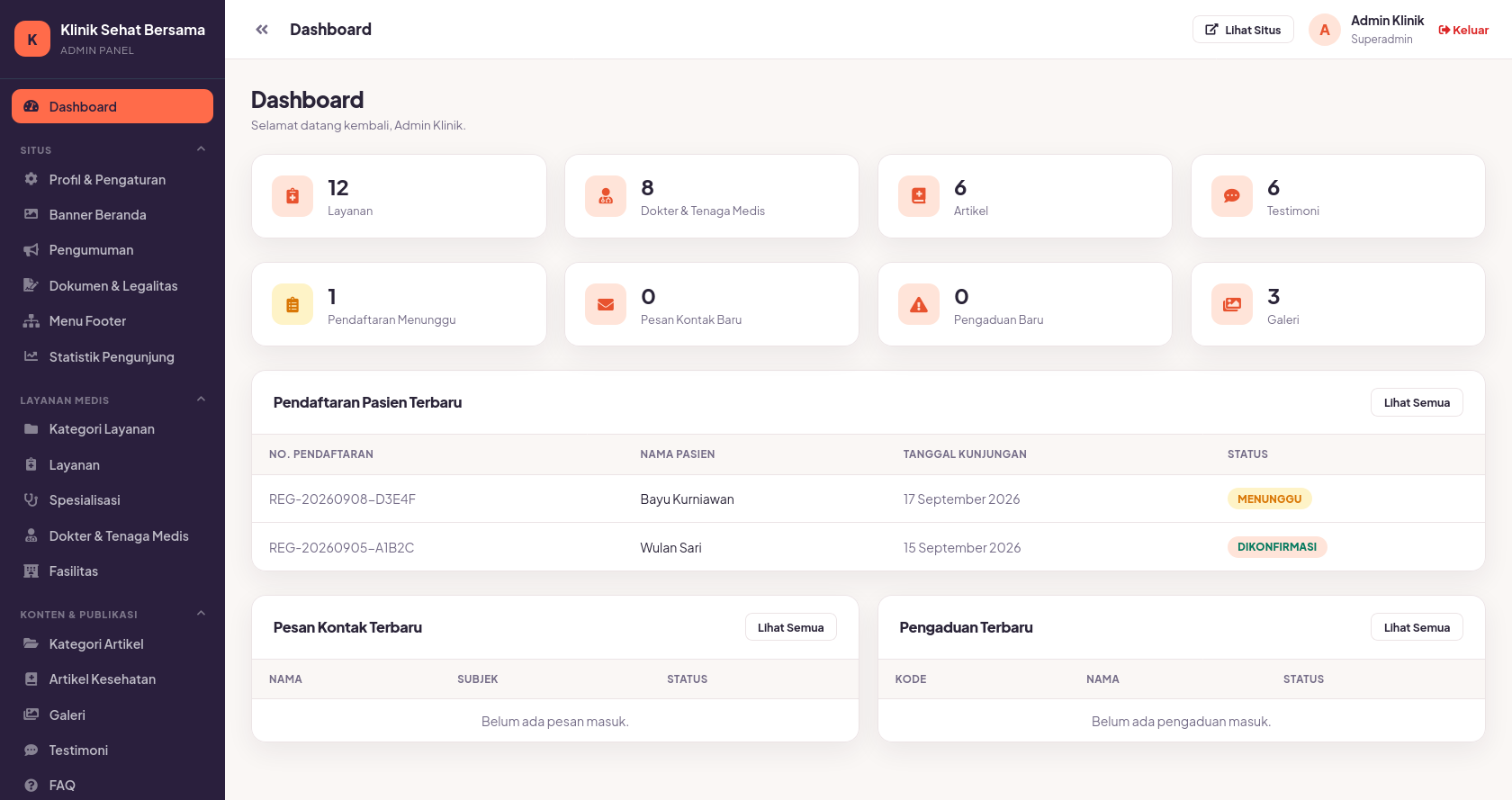Click the stethoscope icon beside Spesialisasi
The height and width of the screenshot is (800, 1512).
point(31,499)
